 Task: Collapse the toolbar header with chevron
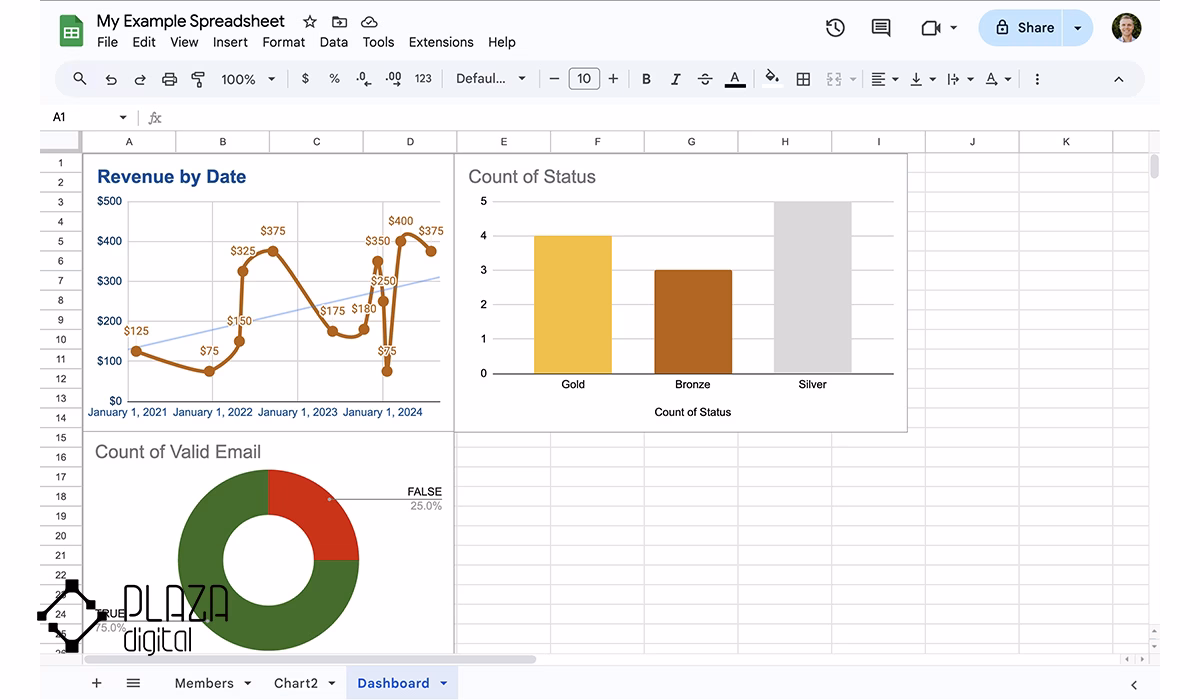(x=1119, y=79)
